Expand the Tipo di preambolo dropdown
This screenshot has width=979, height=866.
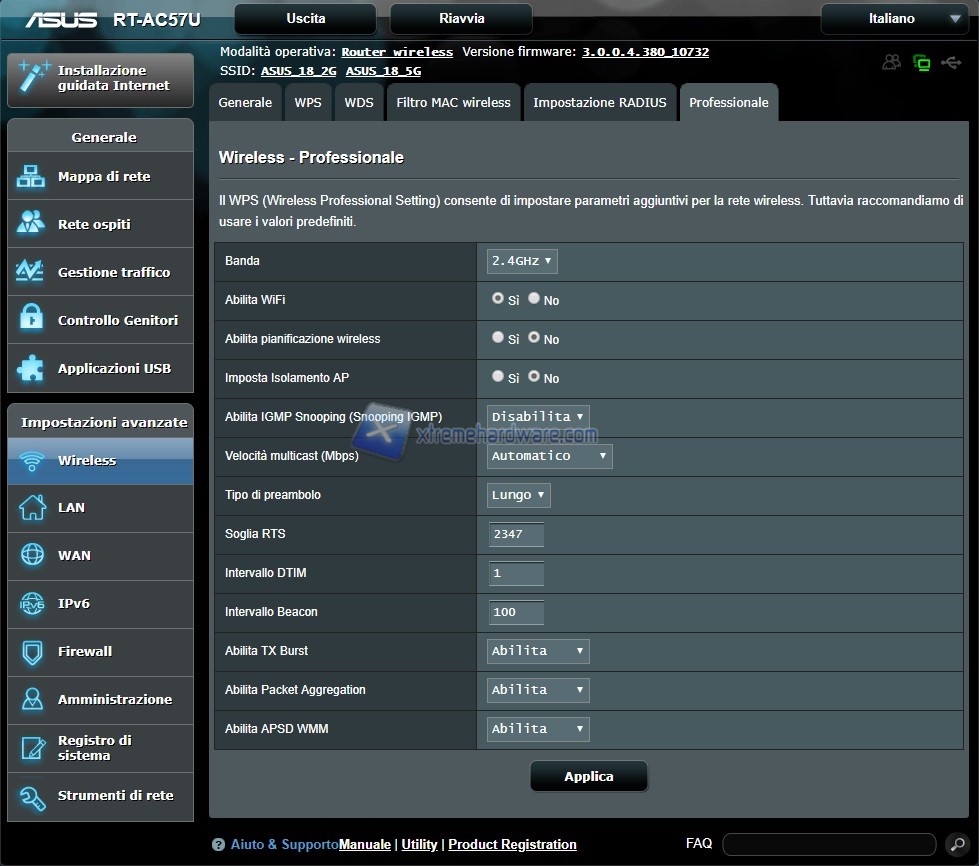pyautogui.click(x=518, y=495)
